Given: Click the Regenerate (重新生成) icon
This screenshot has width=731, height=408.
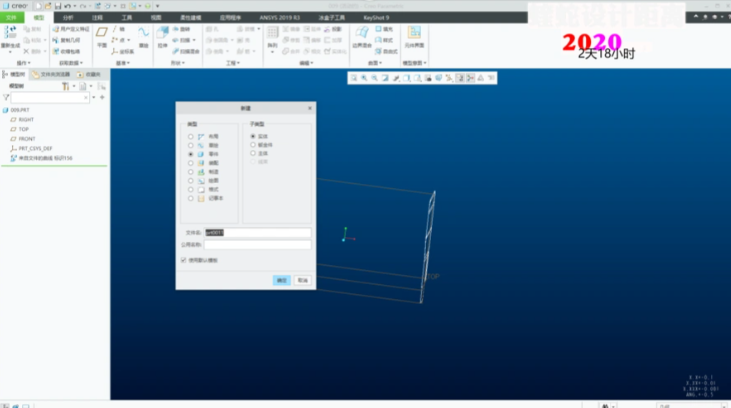Looking at the screenshot, I should click(10, 36).
